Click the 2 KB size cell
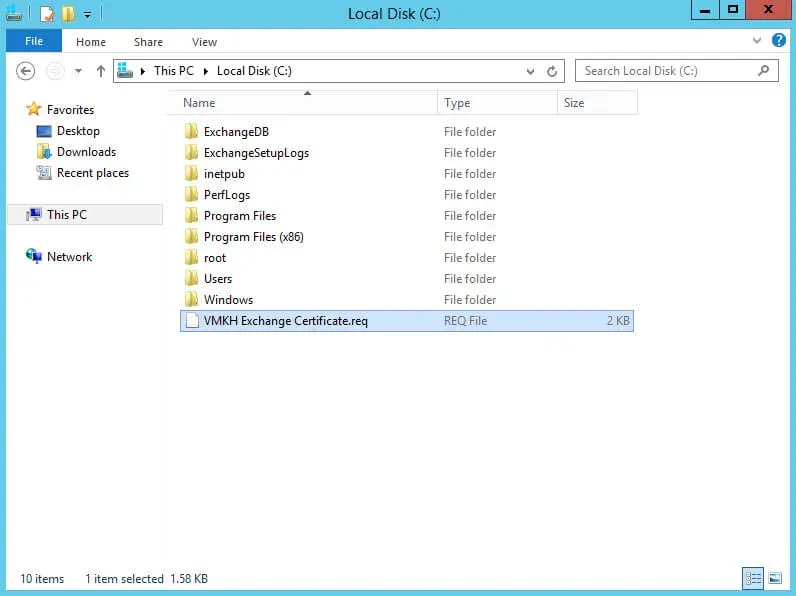This screenshot has width=796, height=596. (618, 321)
